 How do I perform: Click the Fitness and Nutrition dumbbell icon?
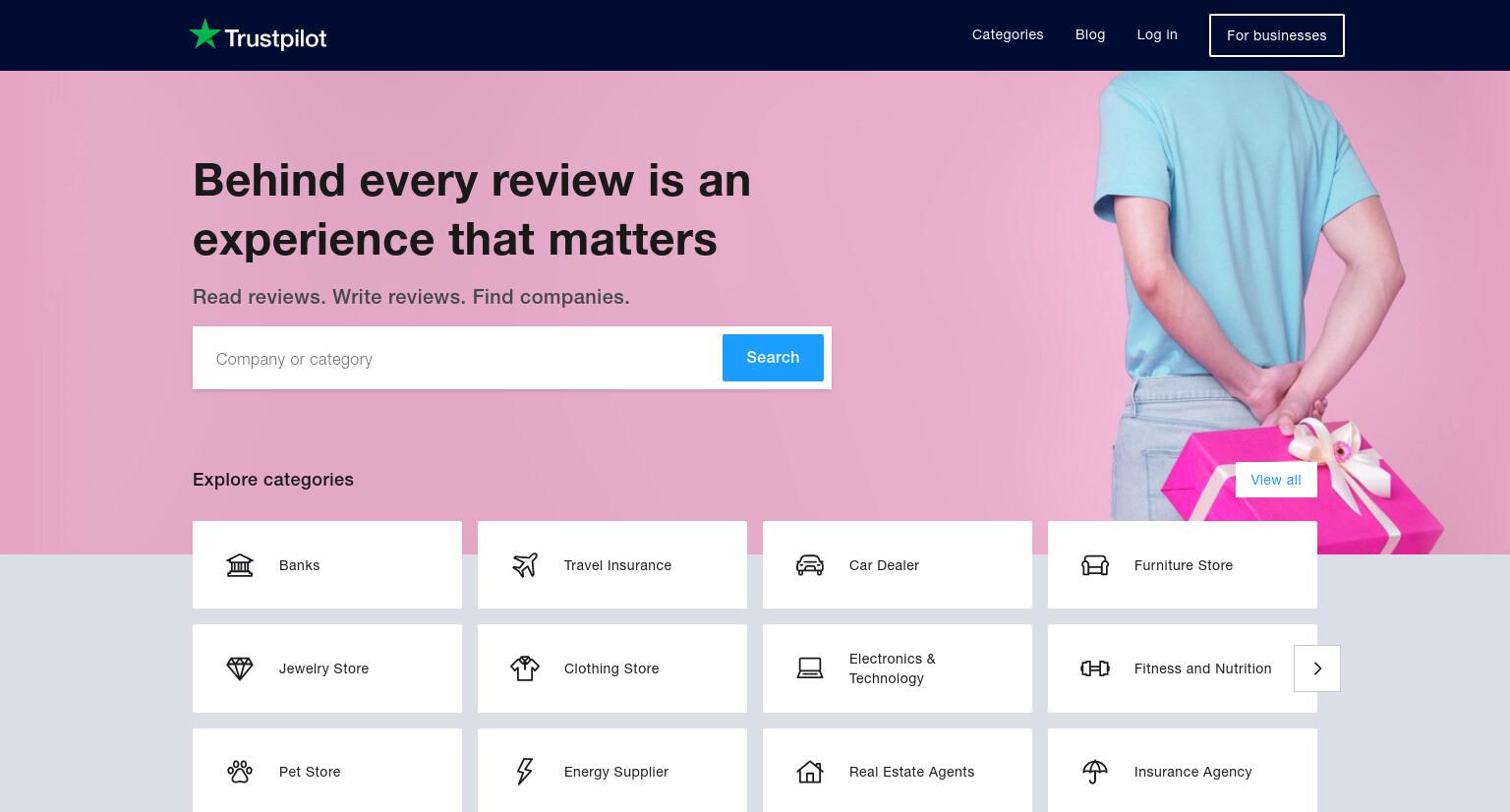[x=1095, y=668]
